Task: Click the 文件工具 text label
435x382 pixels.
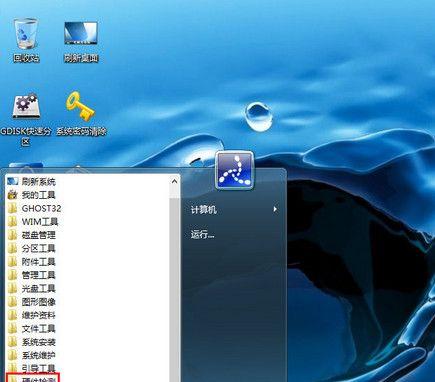Action: [x=38, y=329]
